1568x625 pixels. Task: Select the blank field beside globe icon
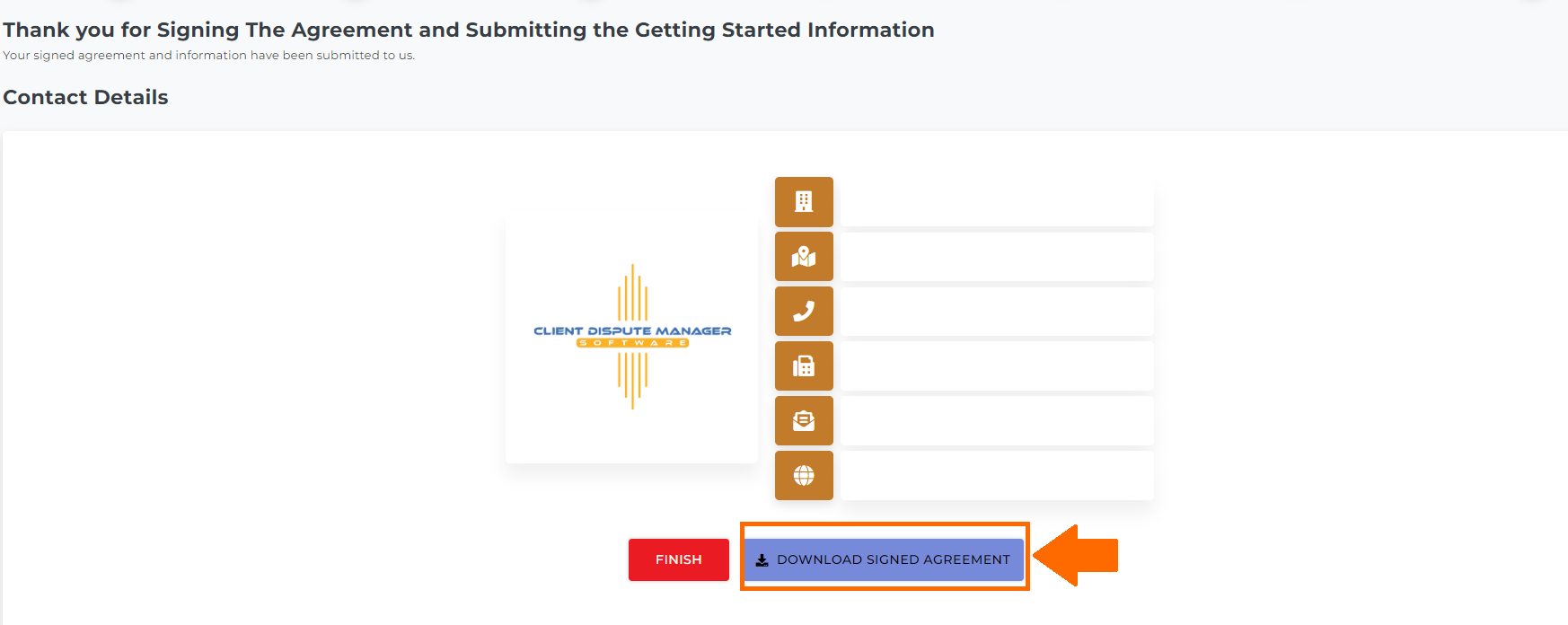point(996,476)
